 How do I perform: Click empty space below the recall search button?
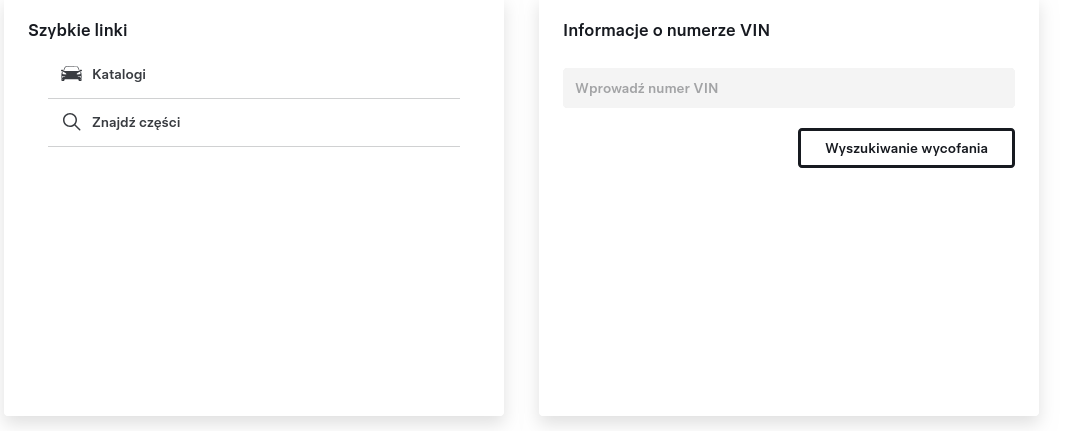pos(788,291)
